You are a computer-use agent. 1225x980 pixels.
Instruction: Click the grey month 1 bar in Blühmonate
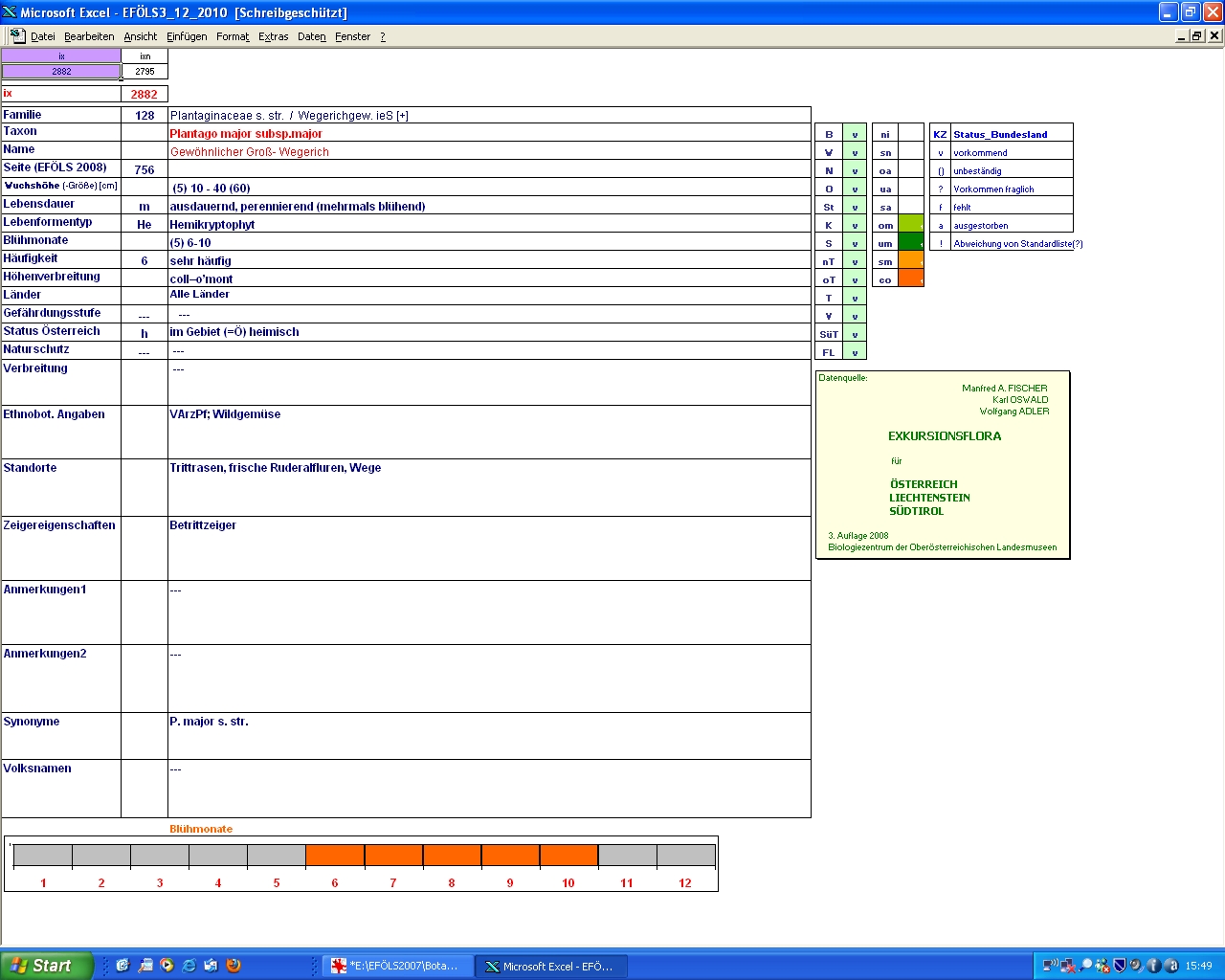(43, 856)
